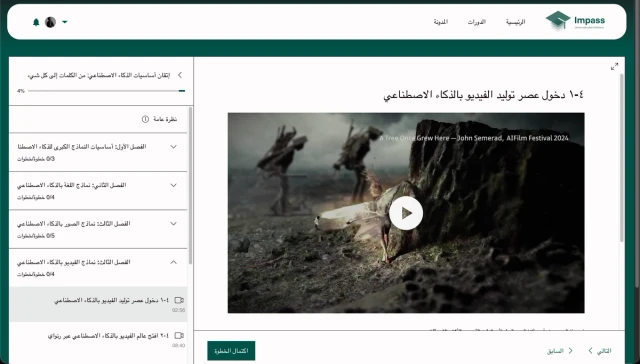Viewport: 640px width, 364px height.
Task: Click video icon of lesson ٤-١
Action: [179, 300]
